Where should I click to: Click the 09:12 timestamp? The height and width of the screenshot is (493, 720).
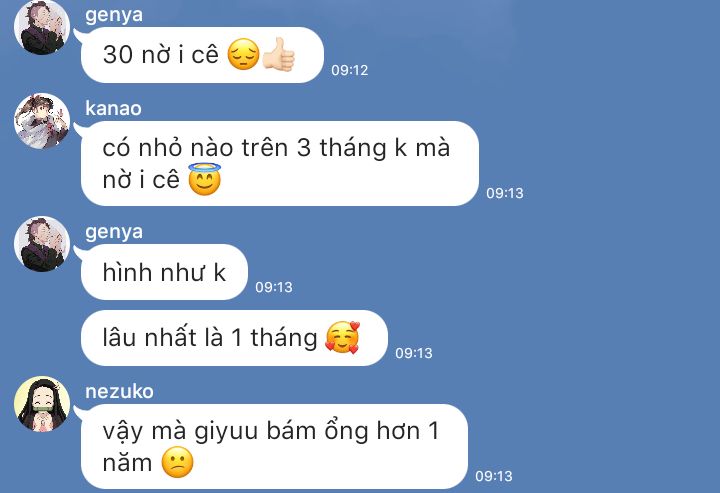[x=350, y=70]
